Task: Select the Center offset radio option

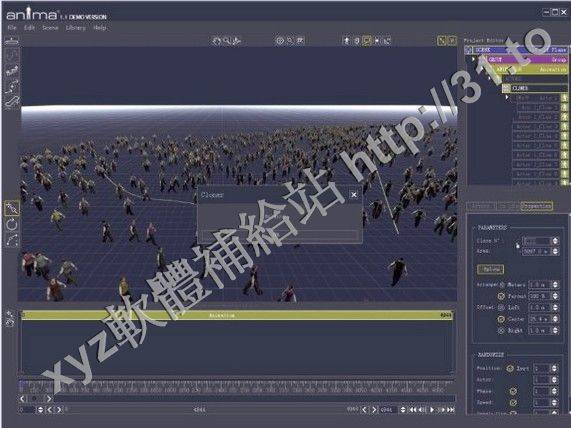Action: [x=501, y=319]
